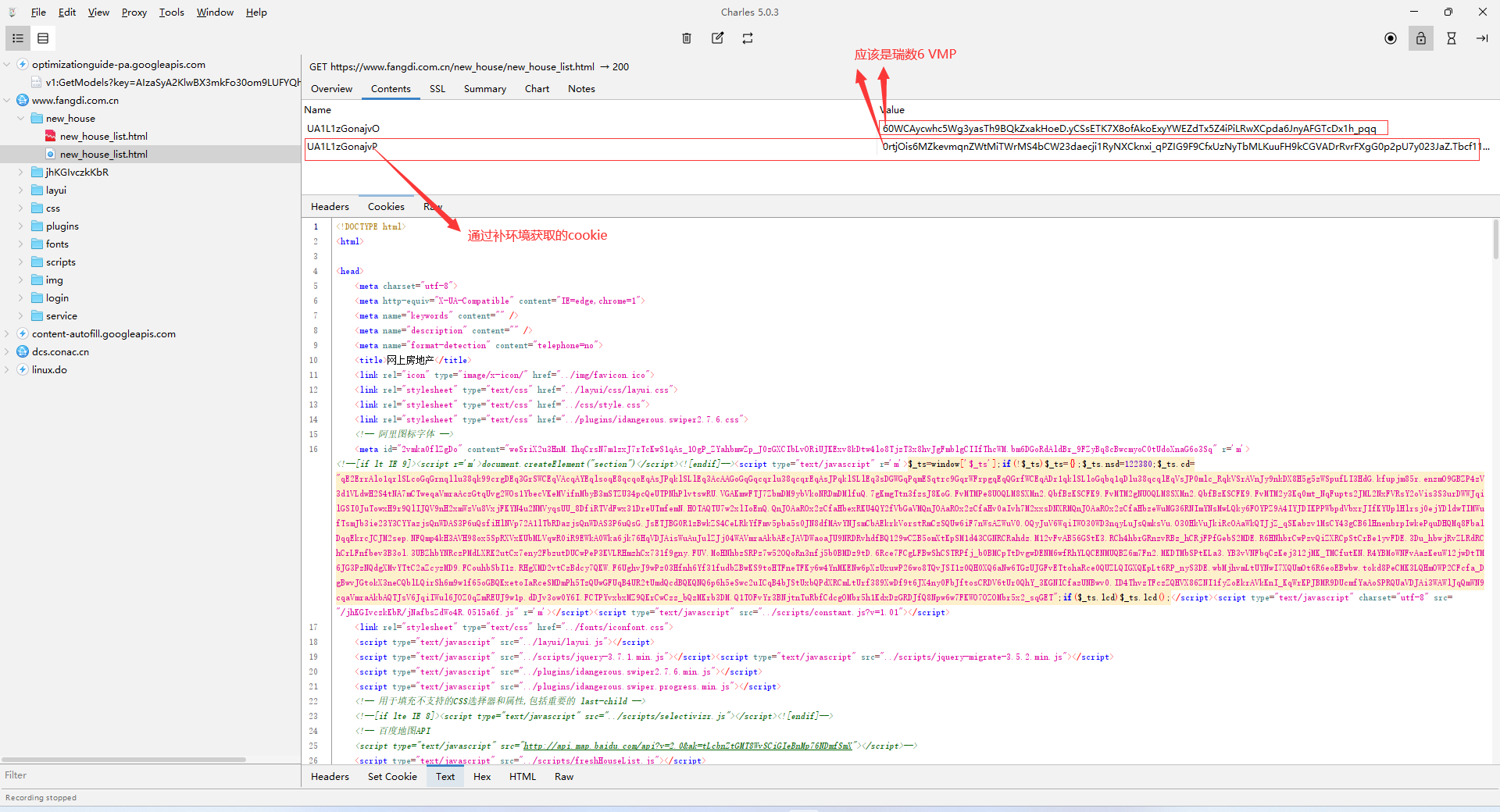Screen dimensions: 1500x812
Task: Open the Summary tab
Action: coord(485,89)
